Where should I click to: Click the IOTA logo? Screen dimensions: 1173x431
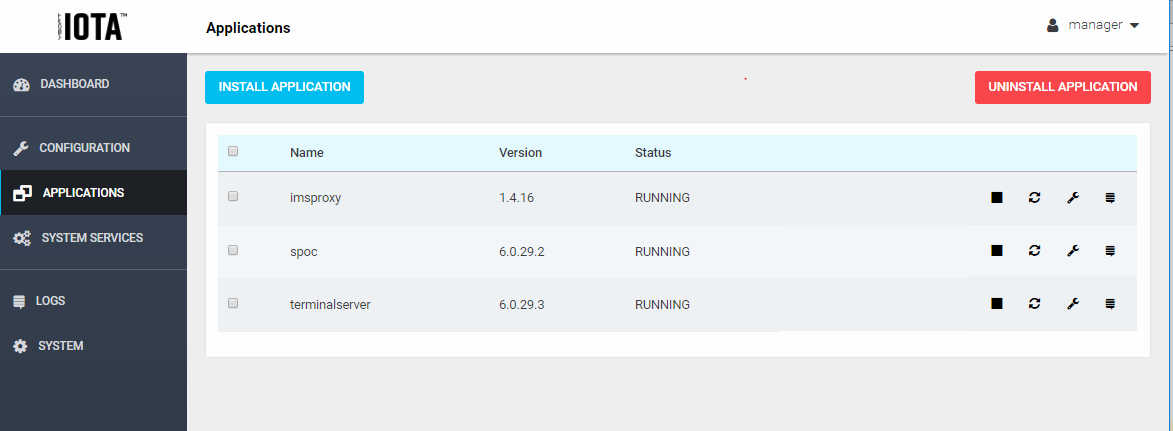pyautogui.click(x=93, y=26)
